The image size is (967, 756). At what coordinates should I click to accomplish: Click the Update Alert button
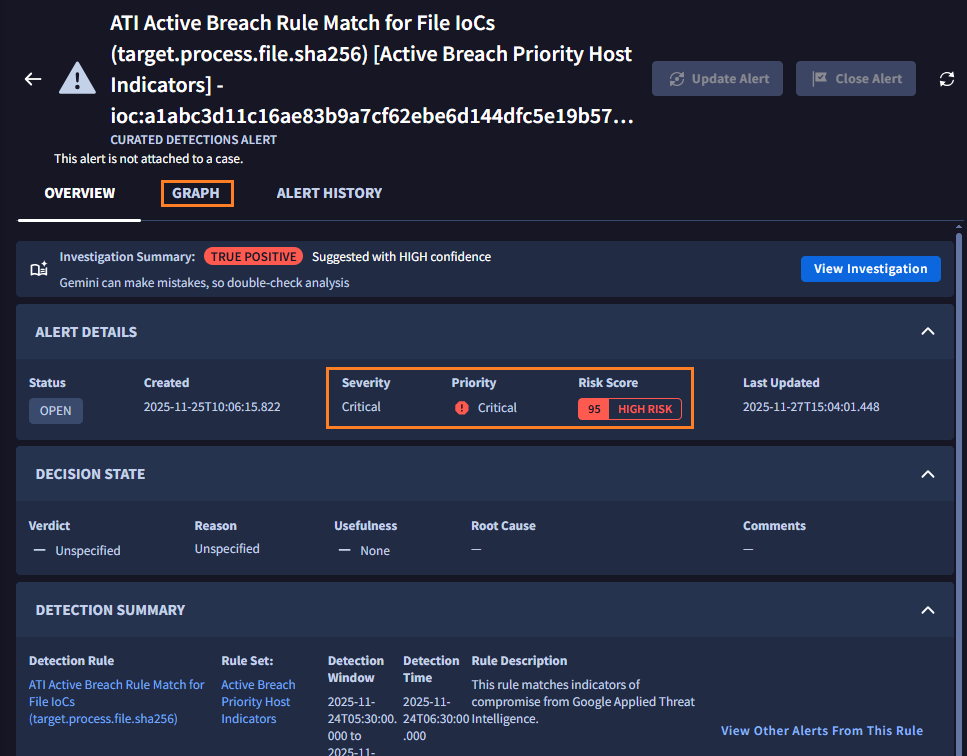click(x=719, y=79)
